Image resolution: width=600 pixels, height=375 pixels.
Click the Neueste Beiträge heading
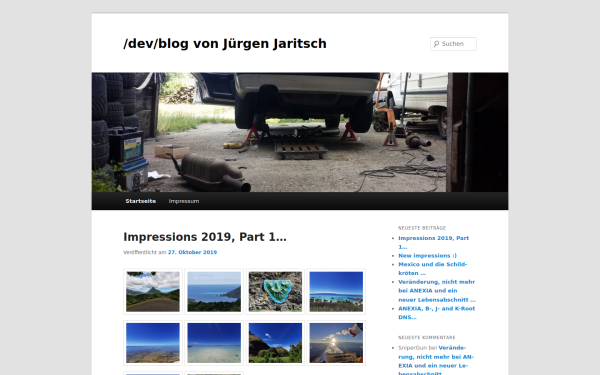point(422,228)
